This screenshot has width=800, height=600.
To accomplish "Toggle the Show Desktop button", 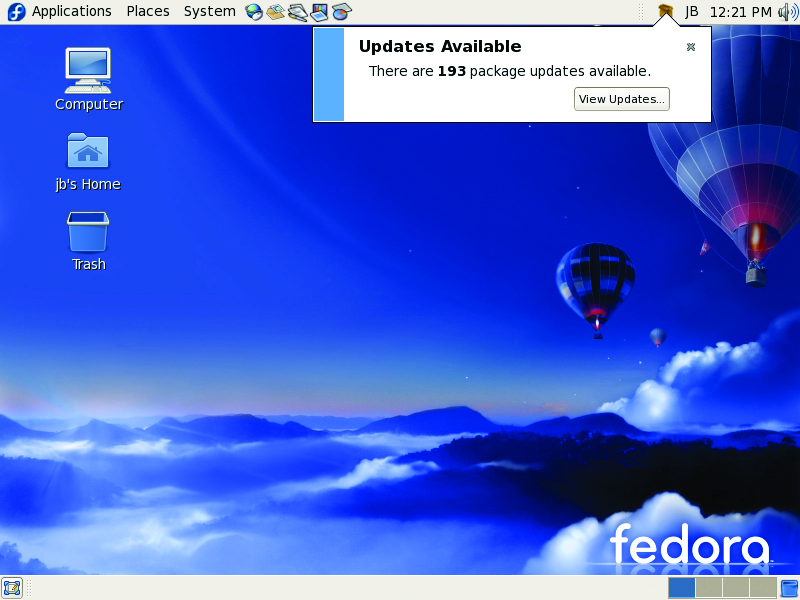I will point(12,588).
